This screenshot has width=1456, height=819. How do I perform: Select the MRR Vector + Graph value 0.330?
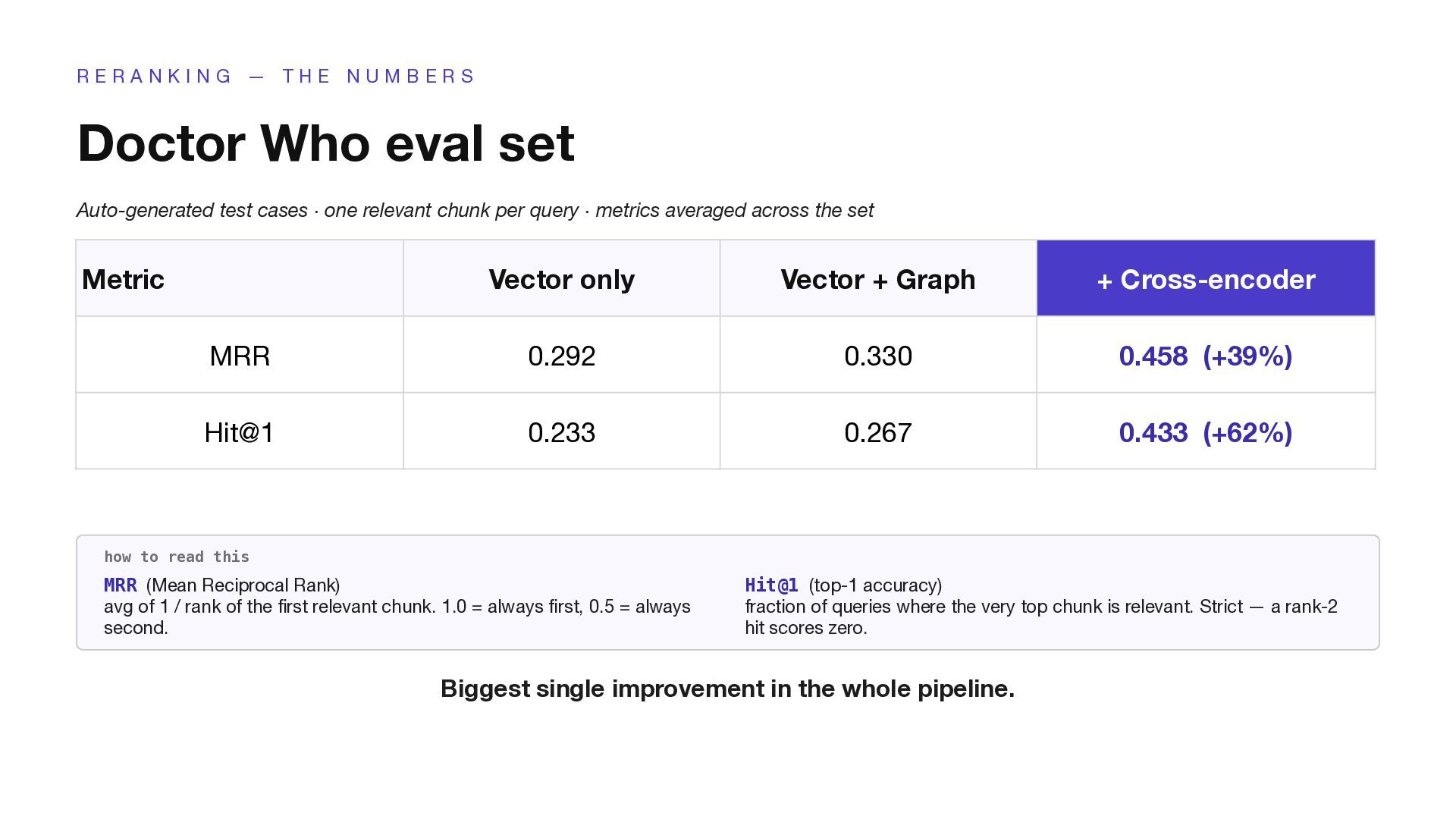point(877,356)
